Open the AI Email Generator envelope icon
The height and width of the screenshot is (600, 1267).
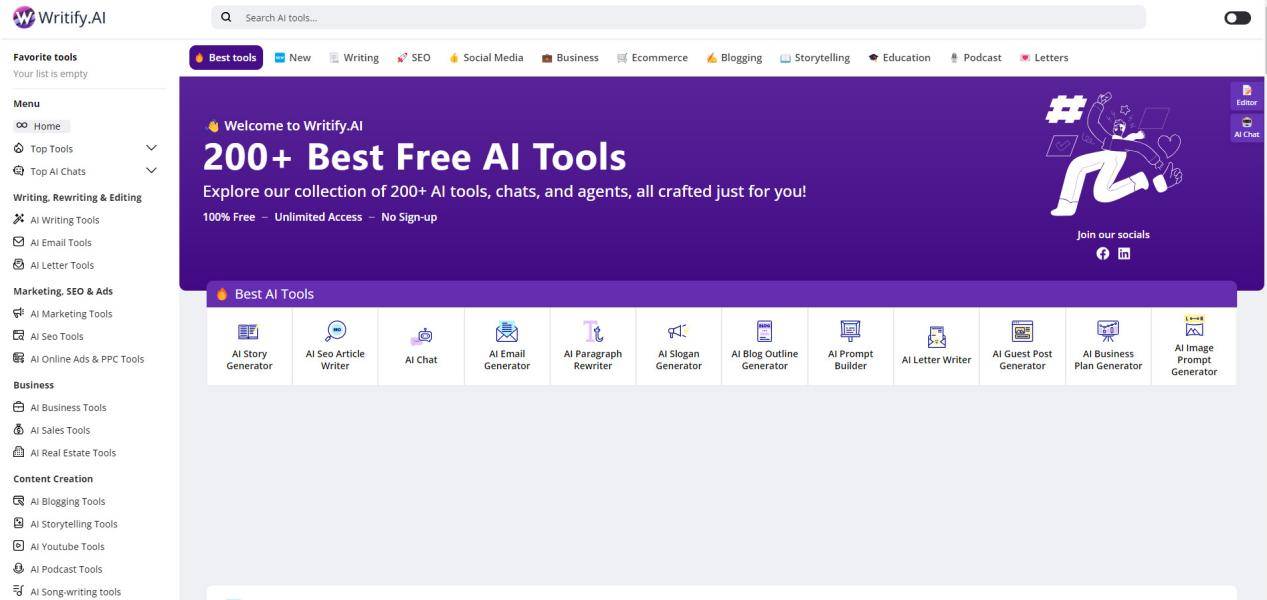(507, 332)
